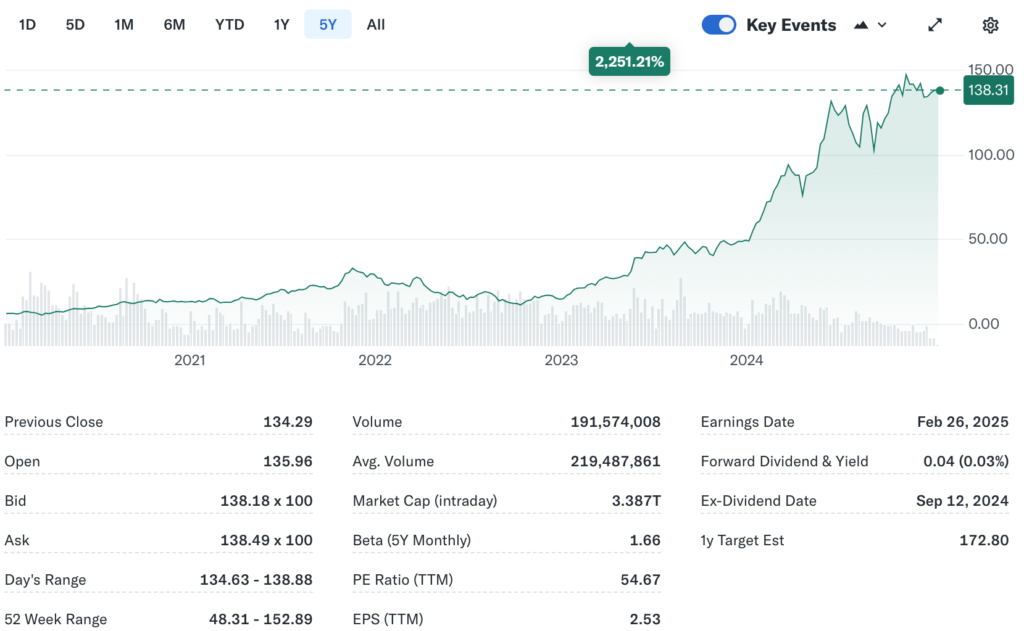Choose the 5D time range
This screenshot has width=1024, height=631.
pos(75,24)
